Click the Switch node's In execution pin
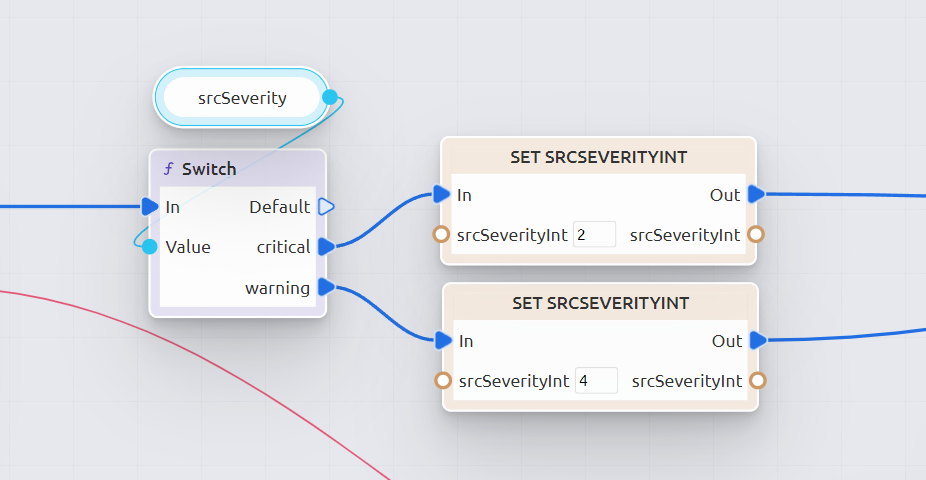Viewport: 926px width, 480px height. (x=150, y=207)
